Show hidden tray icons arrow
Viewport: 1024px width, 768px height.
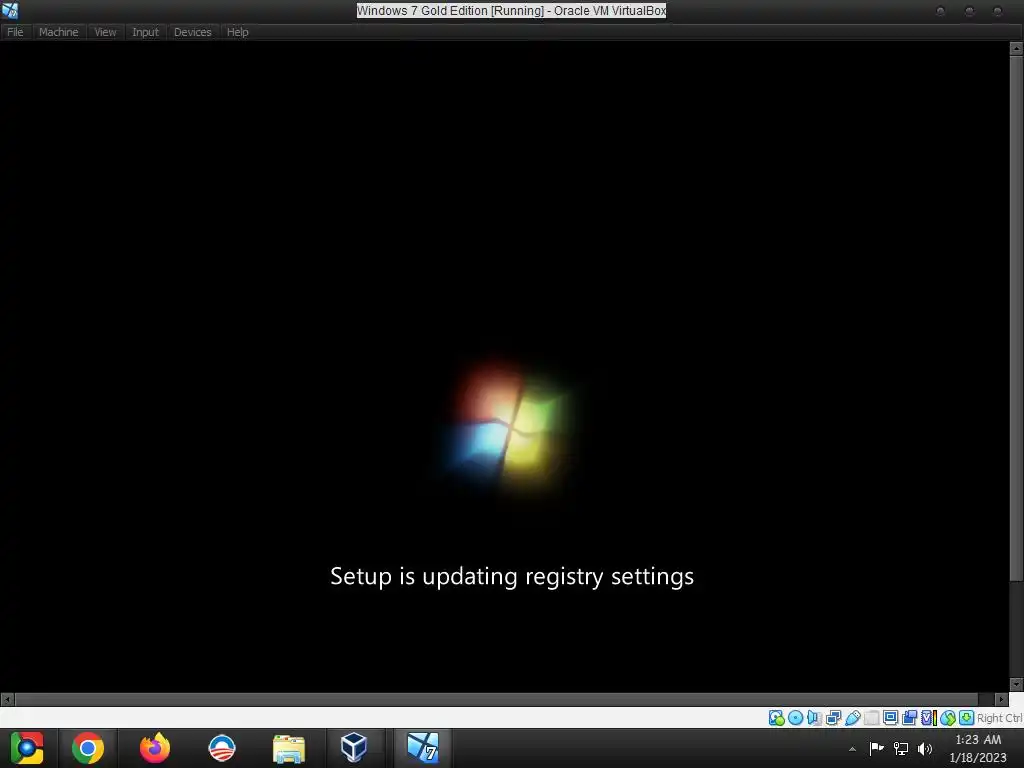point(852,749)
